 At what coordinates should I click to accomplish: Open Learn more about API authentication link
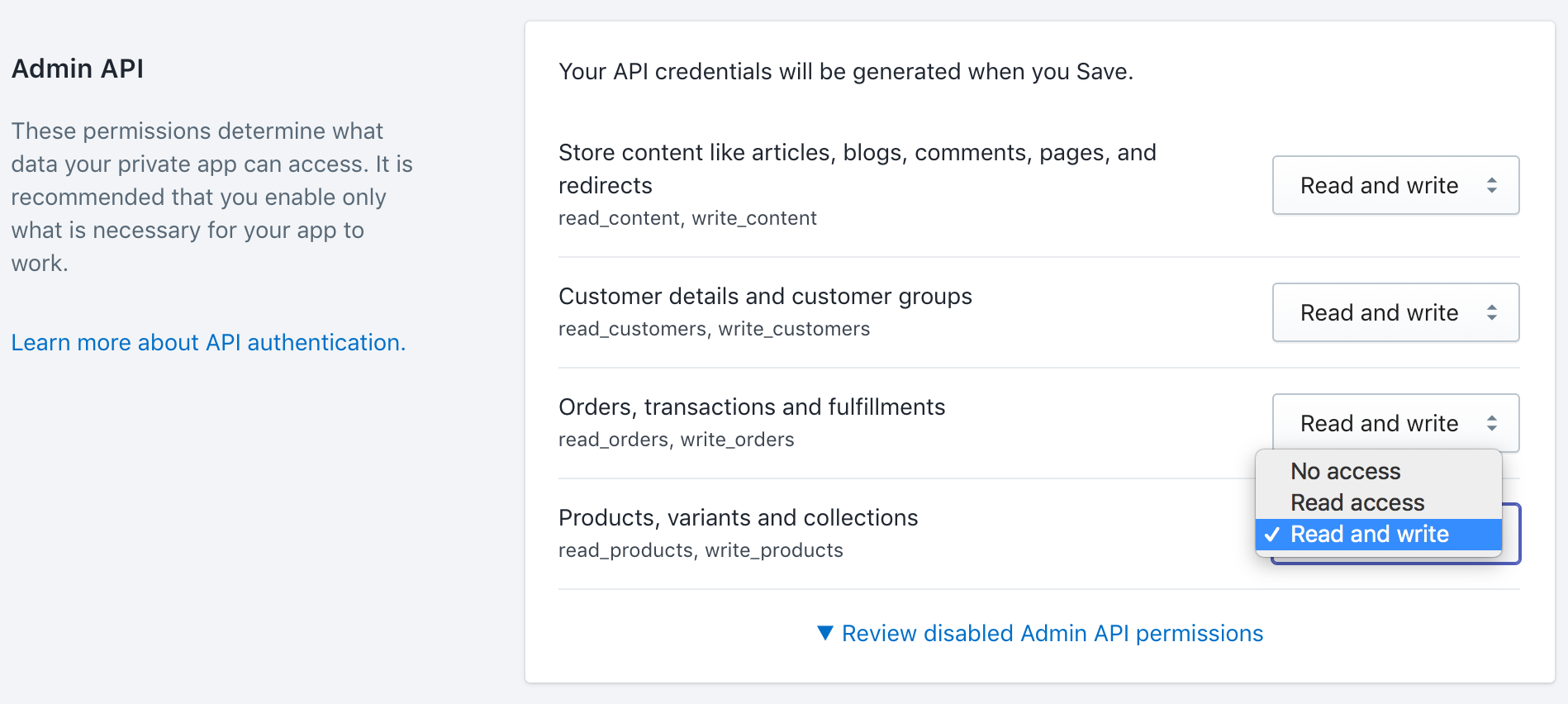[x=208, y=342]
